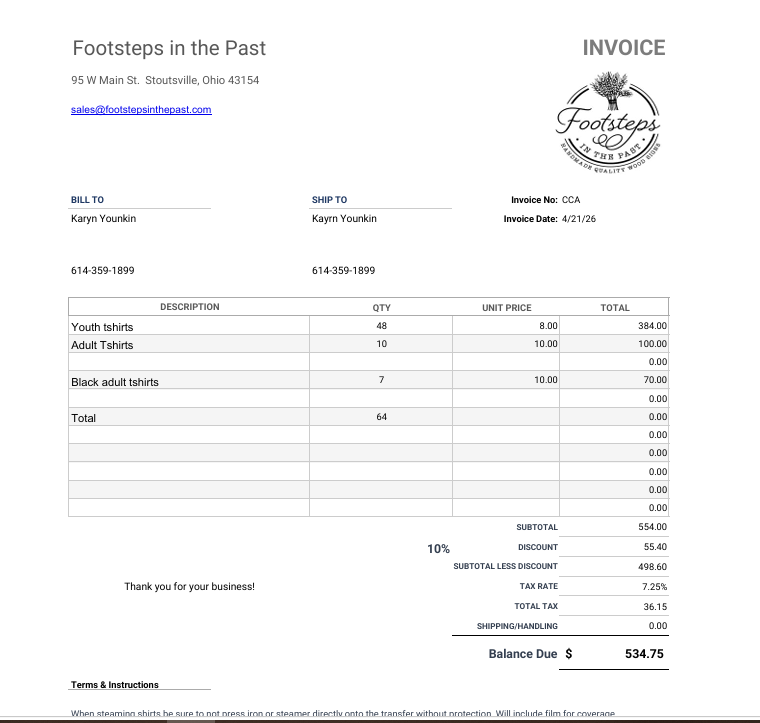Click the DISCOUNT label
This screenshot has width=760, height=723.
[538, 547]
